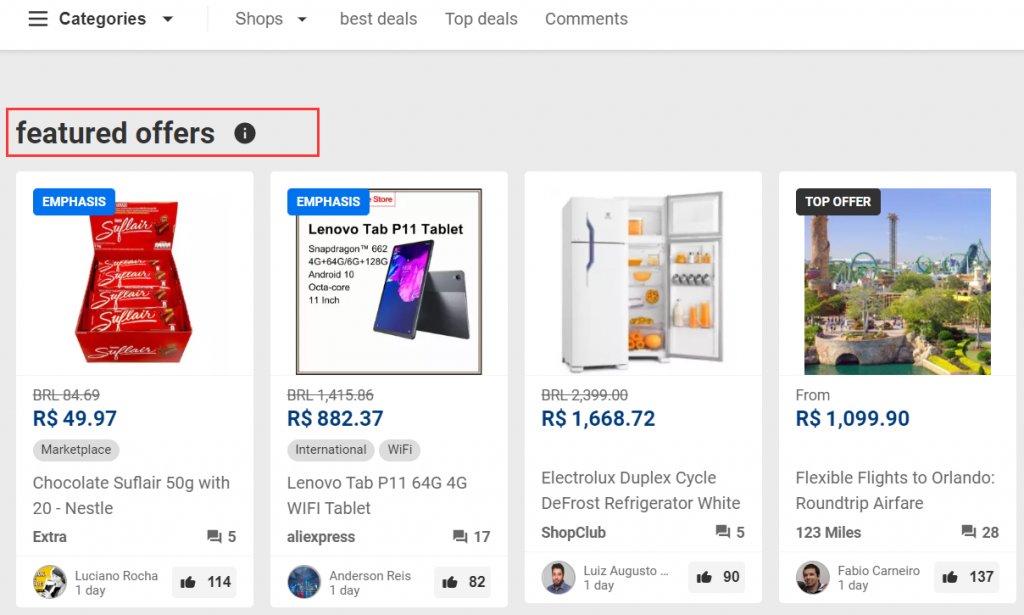The height and width of the screenshot is (615, 1024).
Task: Click the struck-through BRL 84.69 price
Action: 66,395
